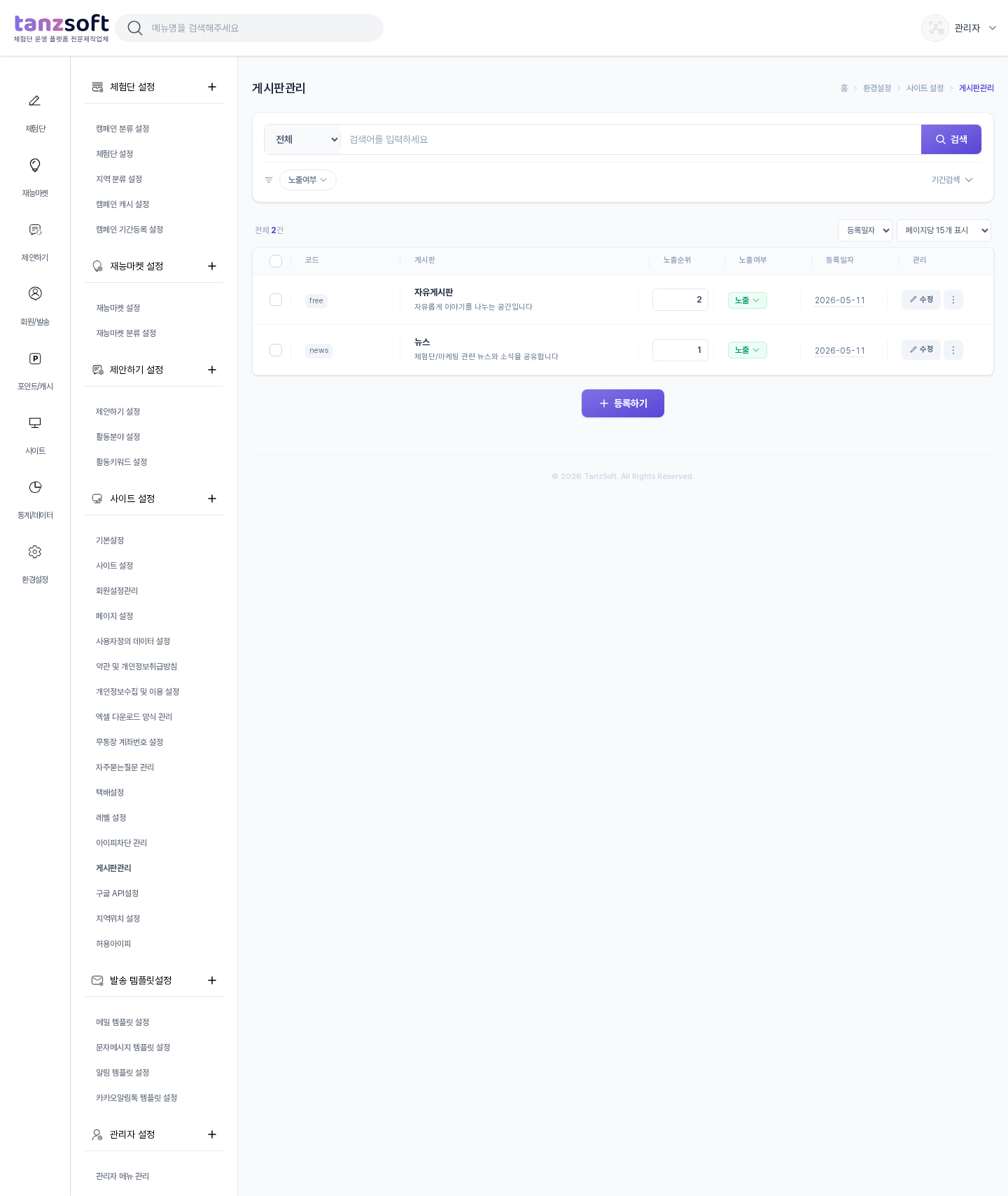Expand the 기간검색 period search
1008x1196 pixels.
tap(952, 180)
